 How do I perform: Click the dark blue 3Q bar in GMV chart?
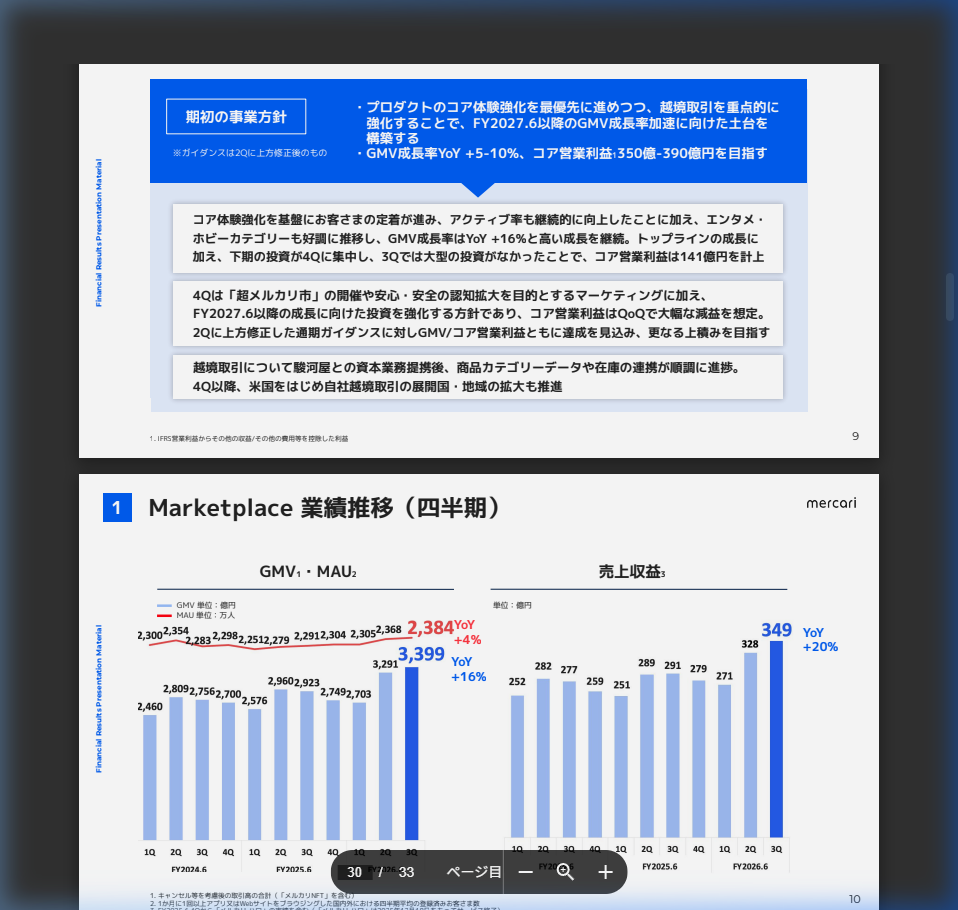click(412, 753)
